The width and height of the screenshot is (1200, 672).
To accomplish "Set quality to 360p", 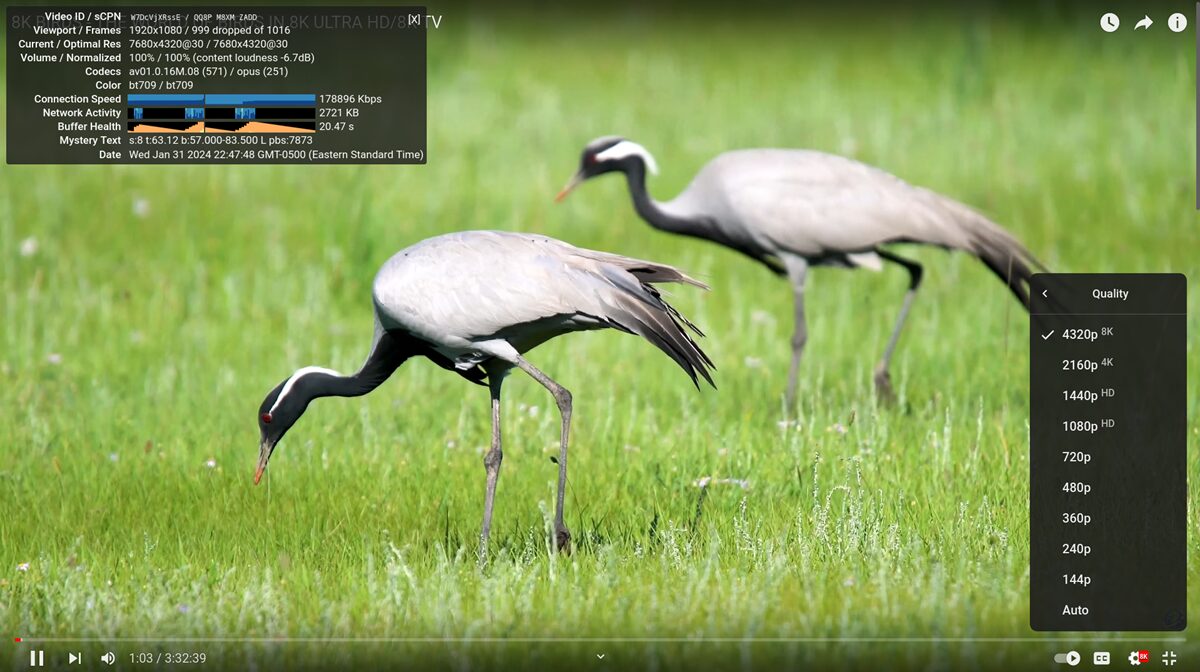I will [x=1108, y=518].
